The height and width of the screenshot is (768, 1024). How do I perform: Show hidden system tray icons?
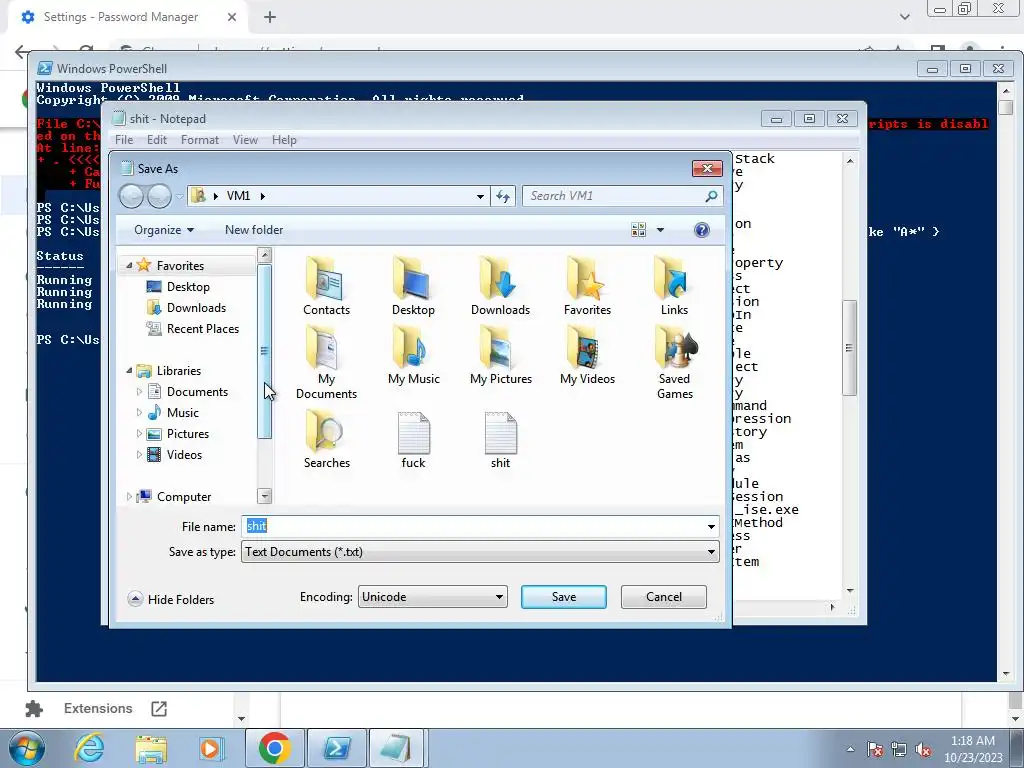tap(850, 750)
